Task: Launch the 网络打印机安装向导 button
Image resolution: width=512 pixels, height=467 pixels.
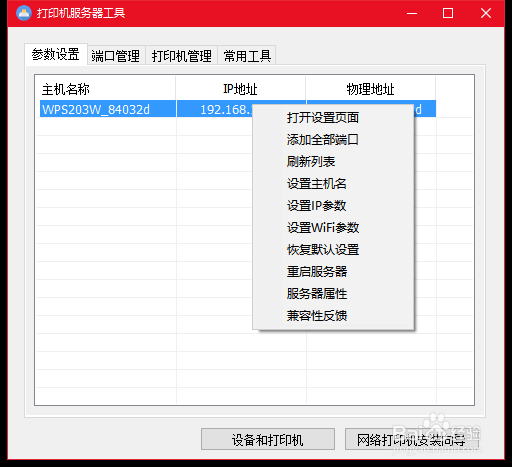Action: point(411,439)
